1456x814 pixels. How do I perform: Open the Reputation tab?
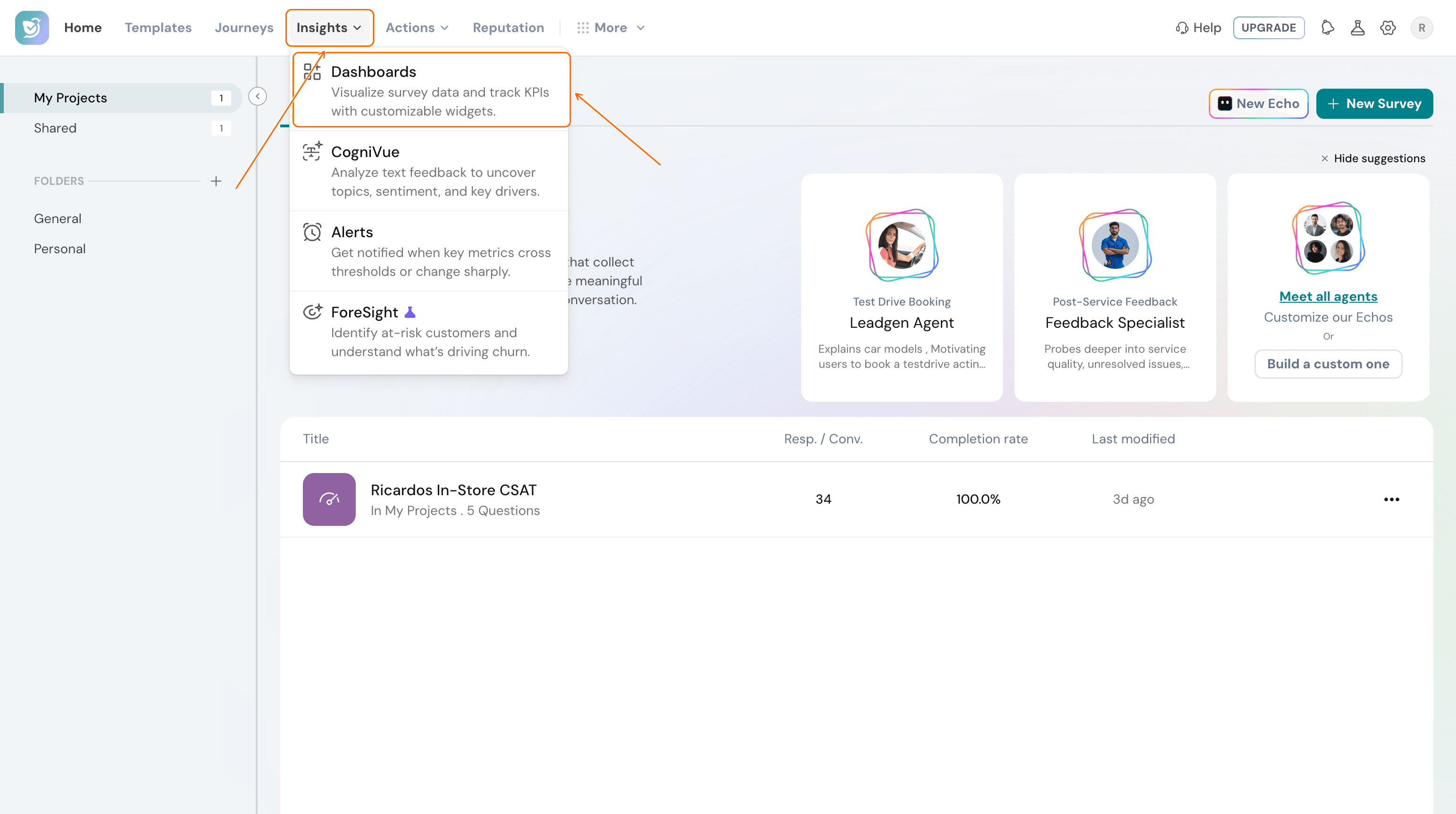pyautogui.click(x=508, y=28)
